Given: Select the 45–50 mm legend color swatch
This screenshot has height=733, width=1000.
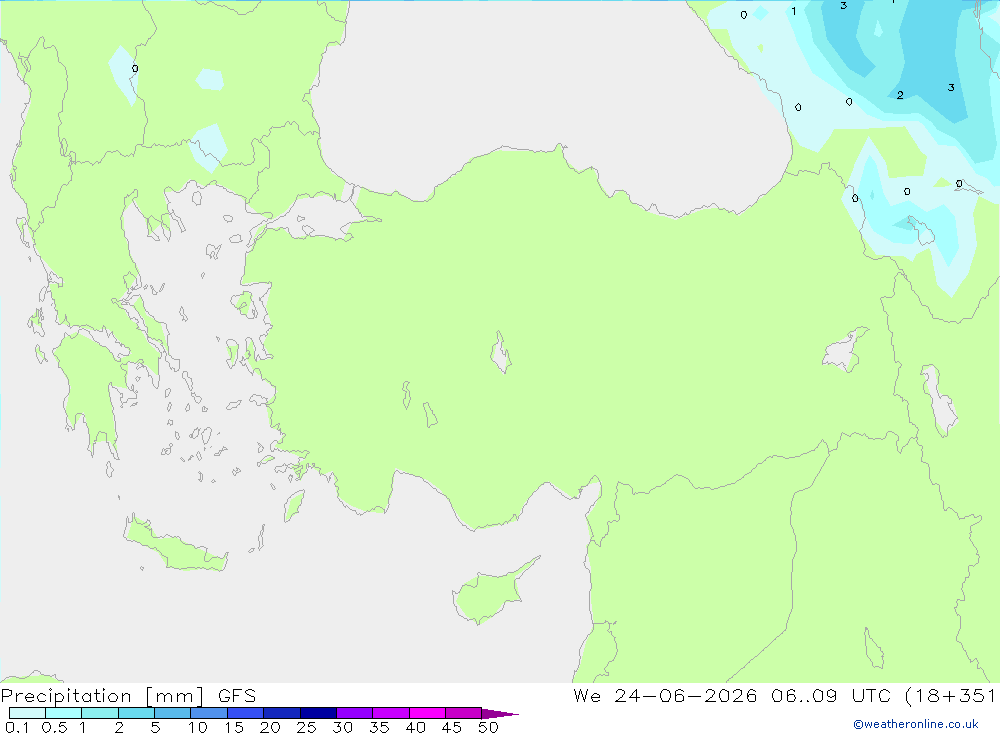Looking at the screenshot, I should [x=464, y=713].
